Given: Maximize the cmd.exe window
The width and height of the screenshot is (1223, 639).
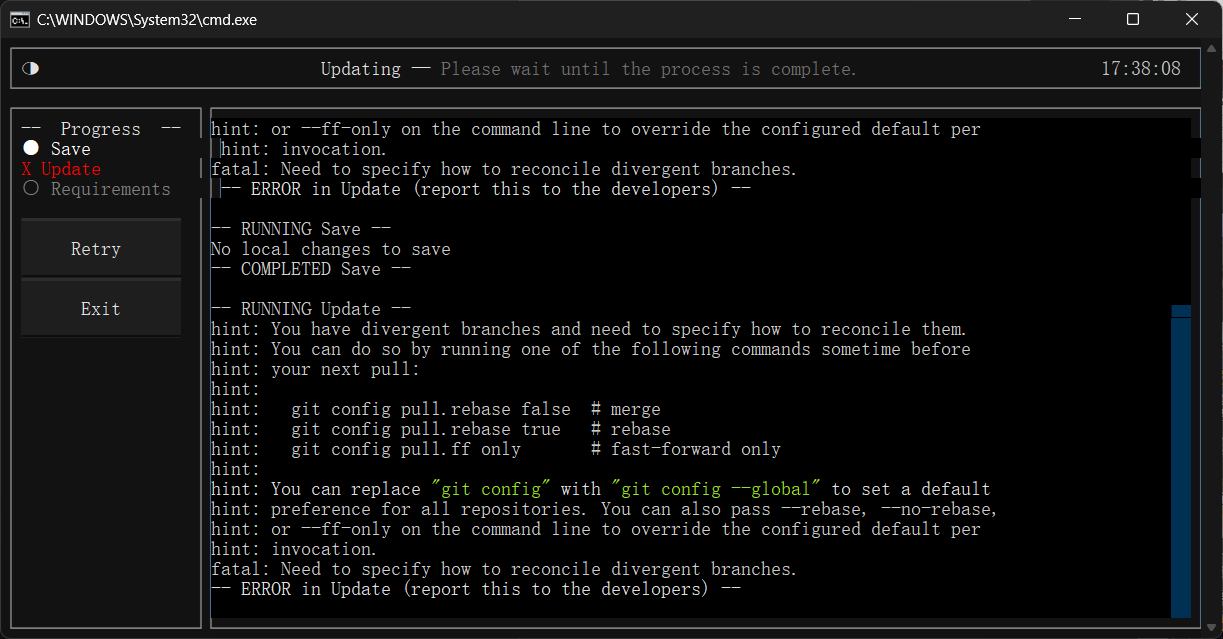Looking at the screenshot, I should click(1133, 19).
